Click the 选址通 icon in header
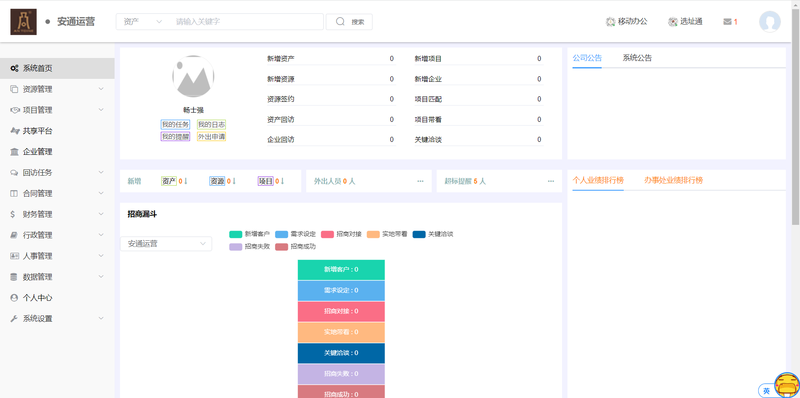Screen dimensions: 800x398 point(673,22)
